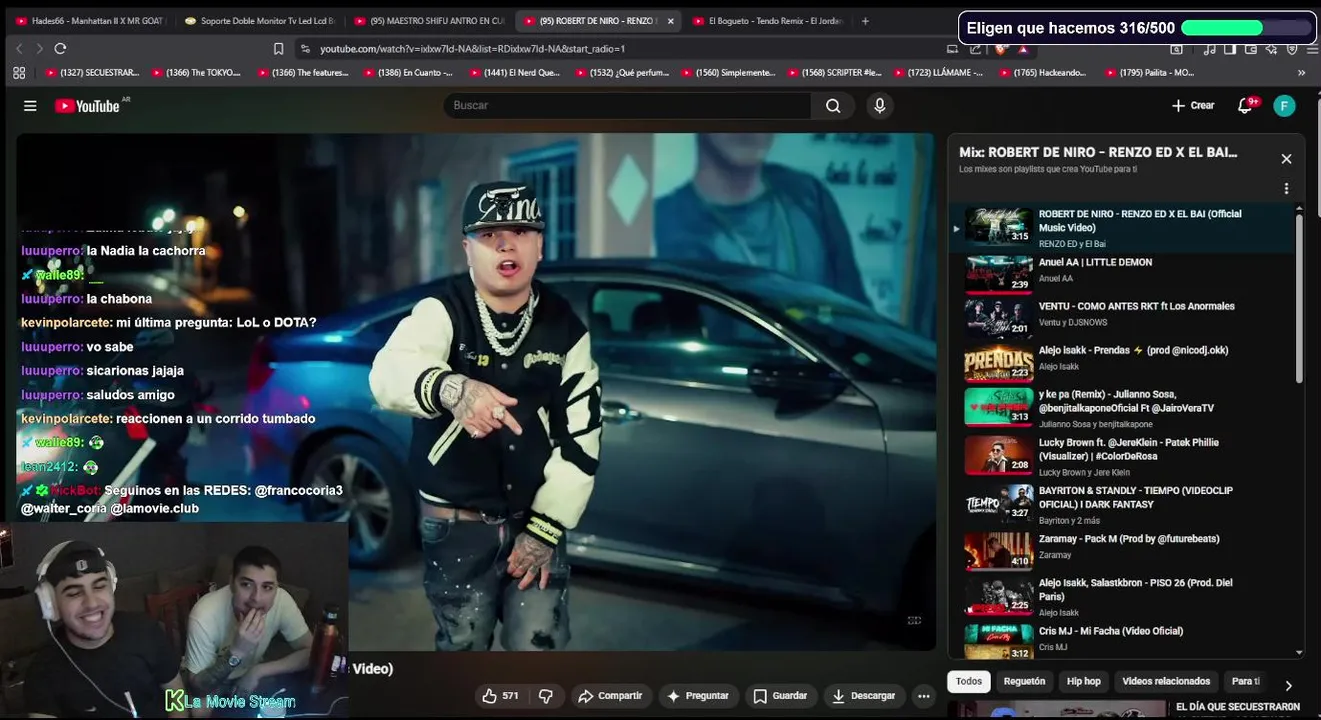Open Brave Rewards triangle icon

pos(1023,48)
